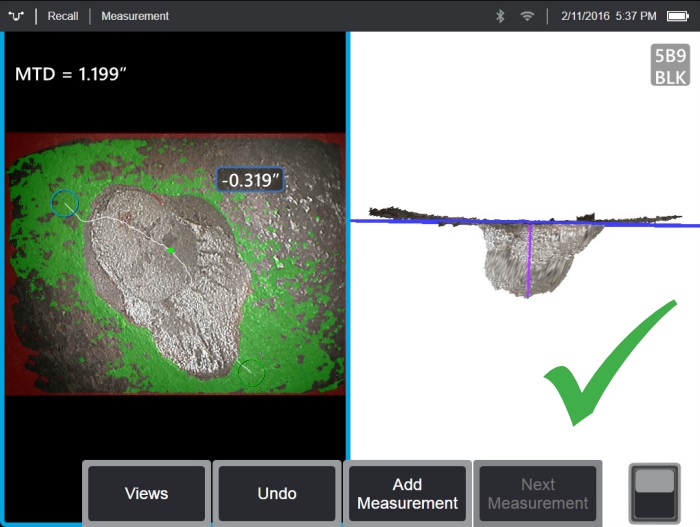Tap the green deepest-point marker dot
This screenshot has width=700, height=527.
coord(171,251)
